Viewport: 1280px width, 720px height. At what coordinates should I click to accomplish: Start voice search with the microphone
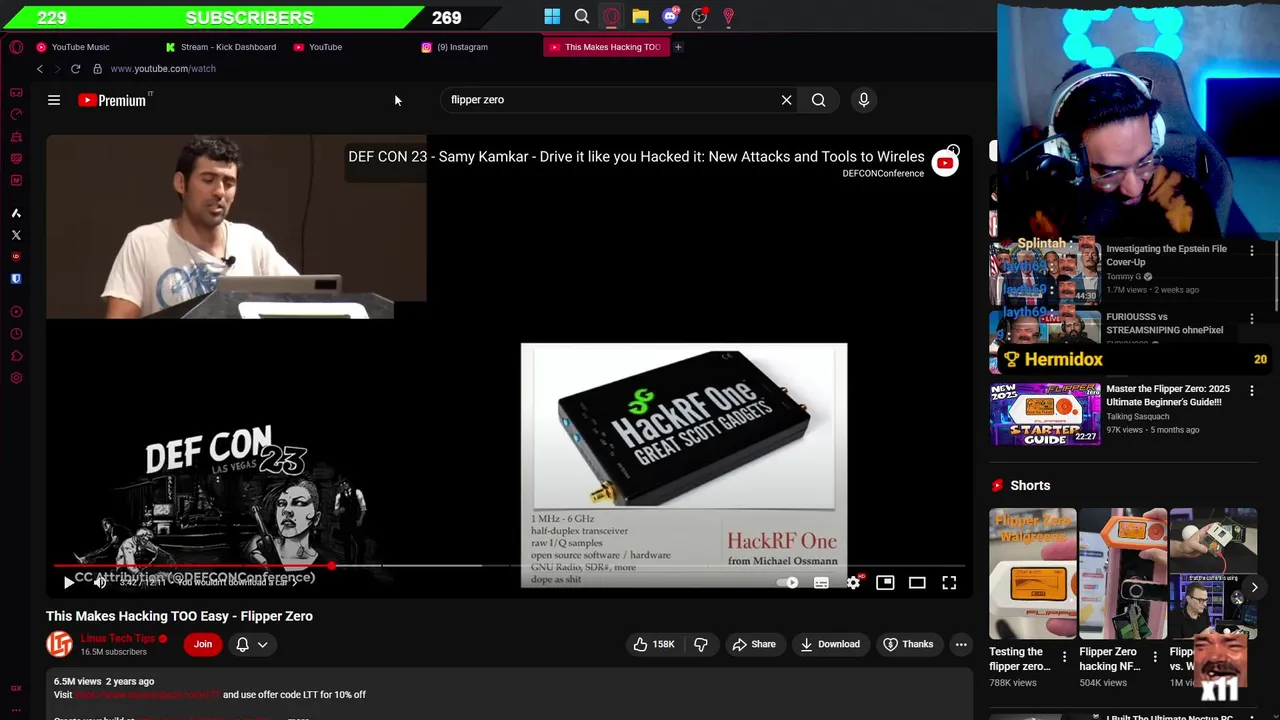click(x=864, y=100)
